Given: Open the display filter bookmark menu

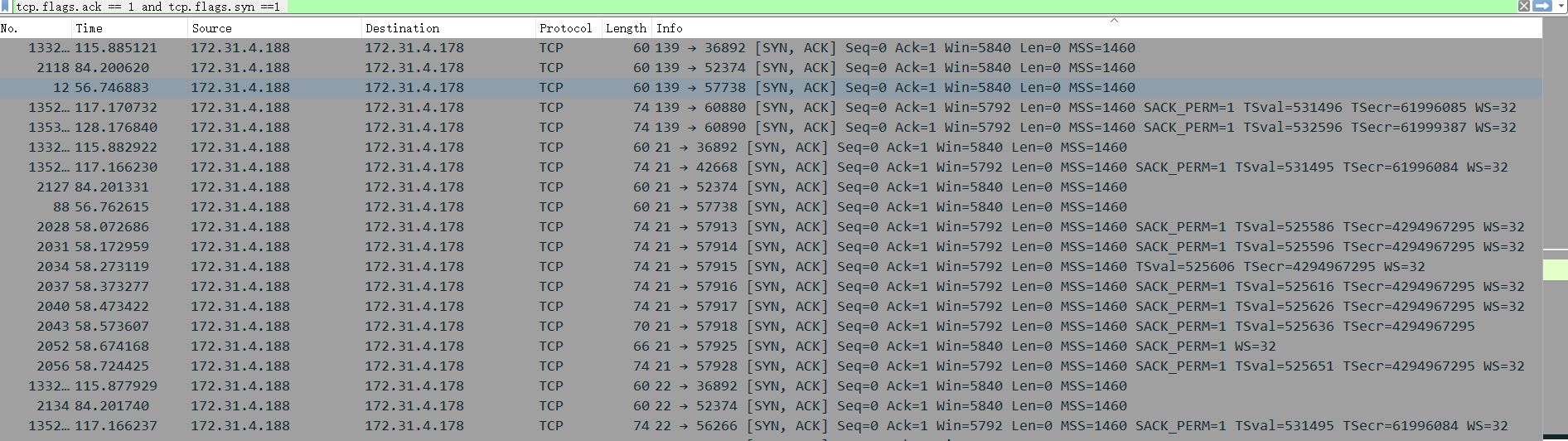Looking at the screenshot, I should 6,6.
